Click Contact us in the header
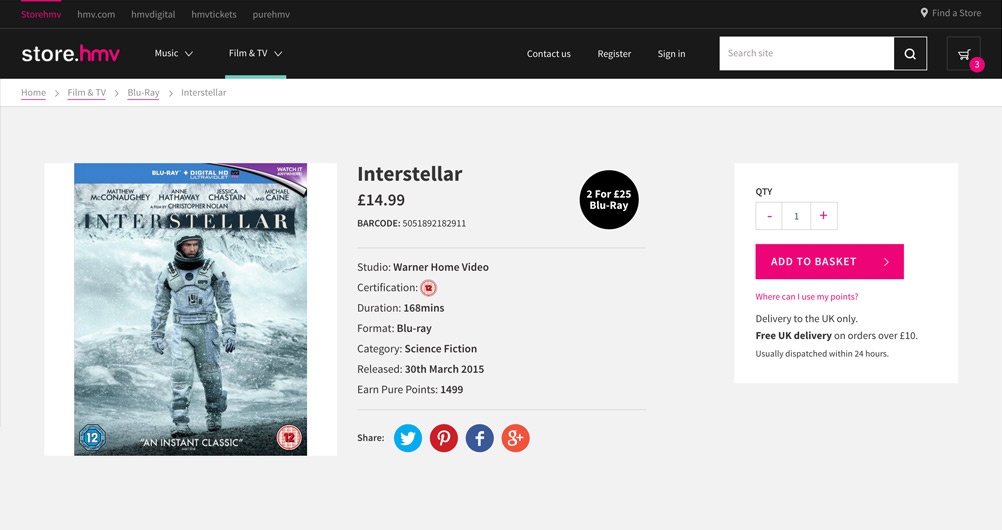Image resolution: width=1002 pixels, height=530 pixels. click(x=548, y=54)
